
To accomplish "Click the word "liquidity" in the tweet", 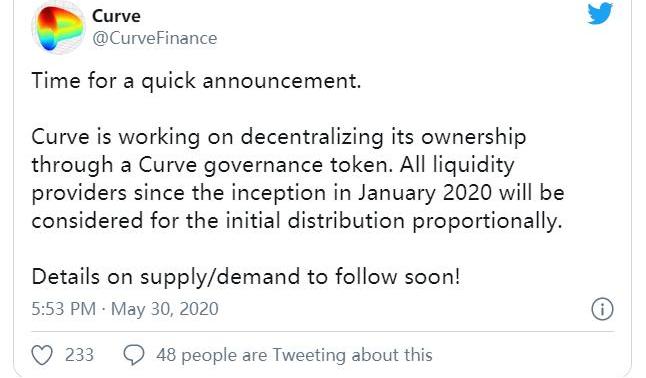I will coord(473,165).
